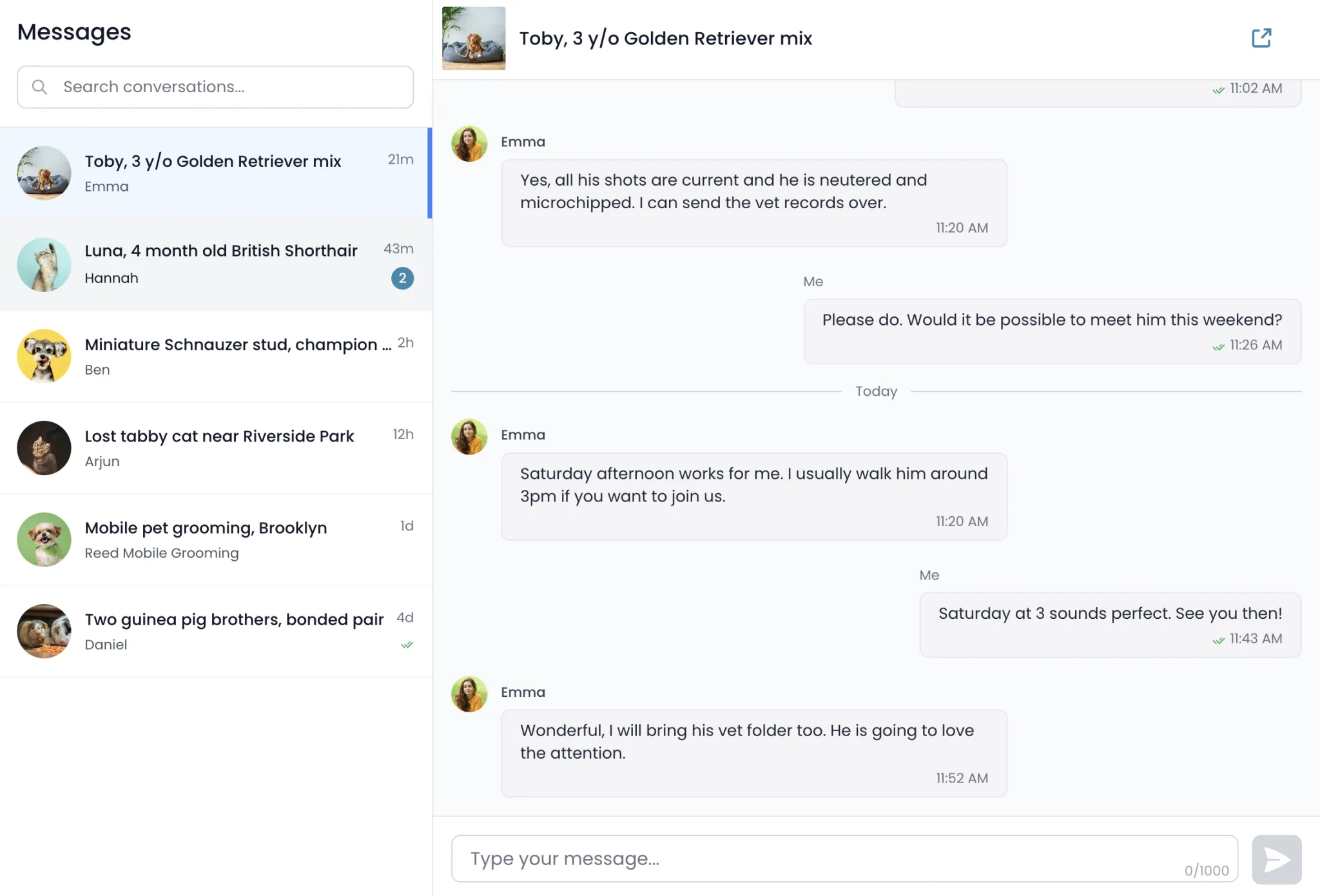Viewport: 1320px width, 896px height.
Task: Click Emma's avatar beside the vet records message
Action: [x=469, y=143]
